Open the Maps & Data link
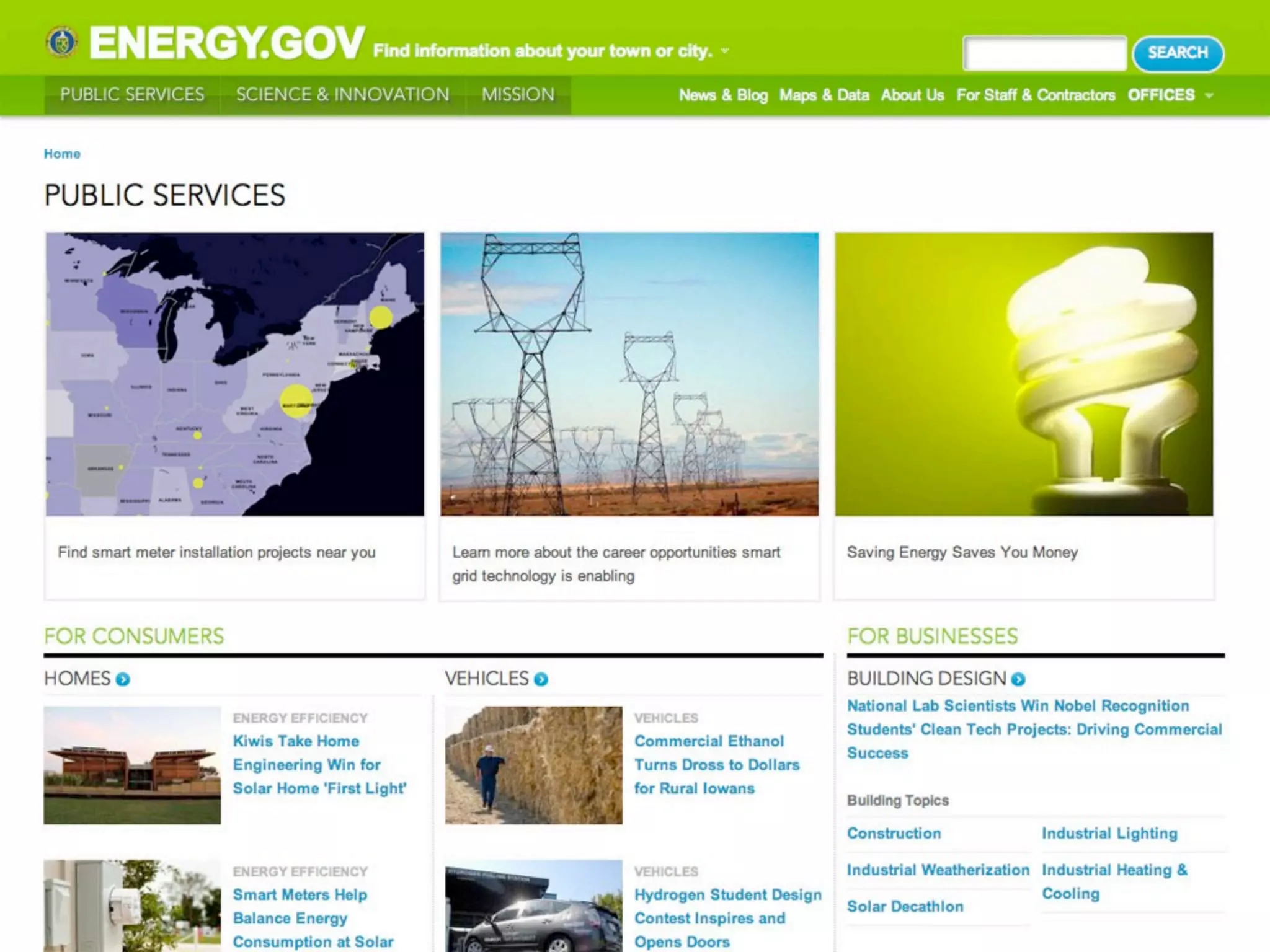This screenshot has height=952, width=1270. [824, 95]
